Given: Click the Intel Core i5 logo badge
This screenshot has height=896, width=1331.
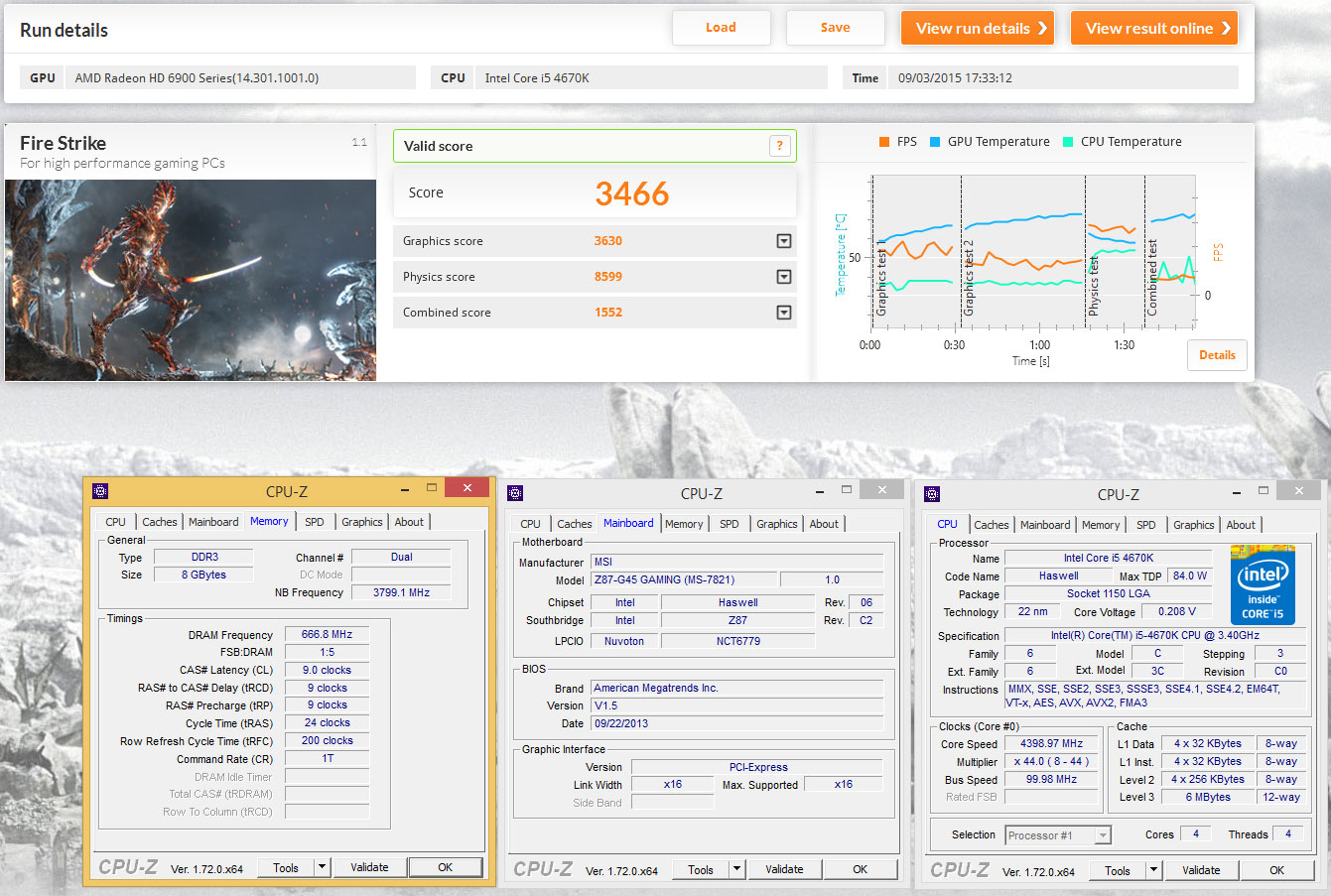Looking at the screenshot, I should (1263, 584).
